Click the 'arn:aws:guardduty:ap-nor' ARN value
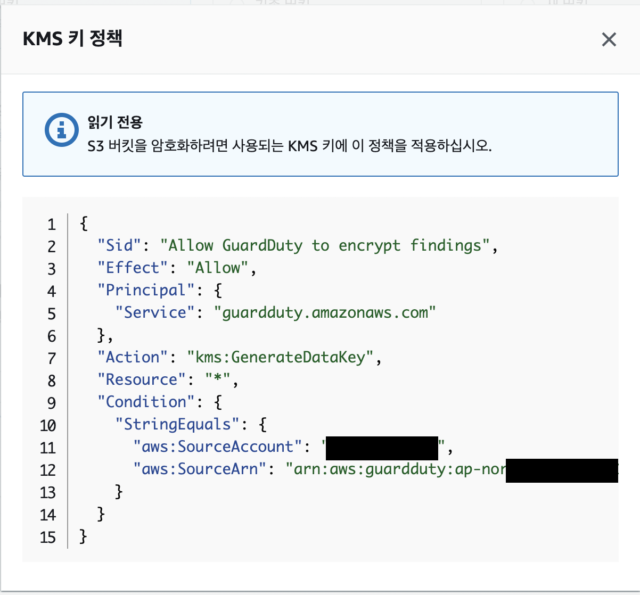Image resolution: width=640 pixels, height=595 pixels. point(396,469)
